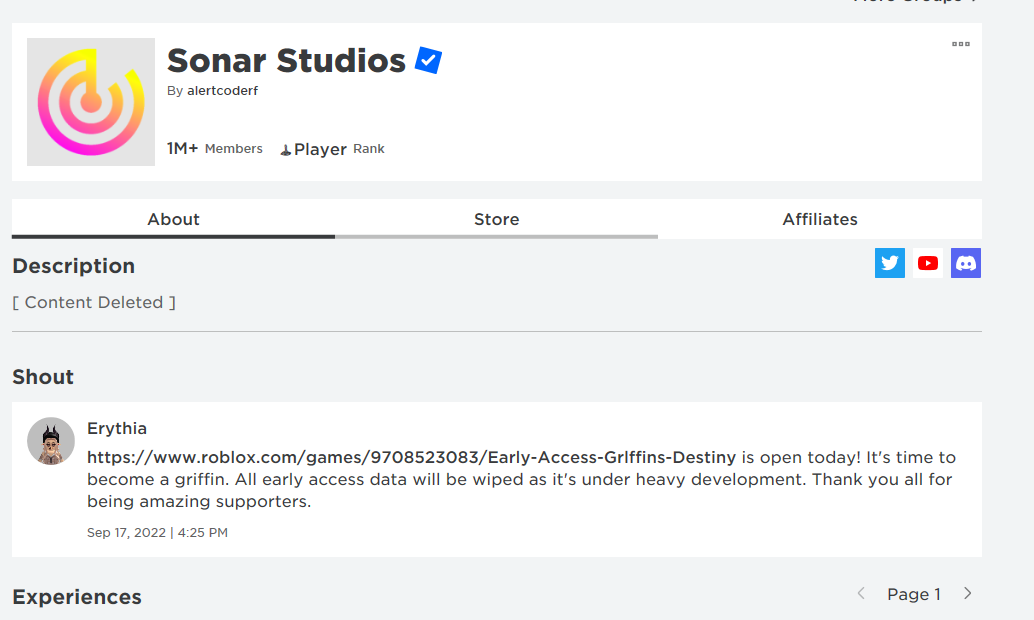Go to previous Experiences page

click(x=861, y=594)
